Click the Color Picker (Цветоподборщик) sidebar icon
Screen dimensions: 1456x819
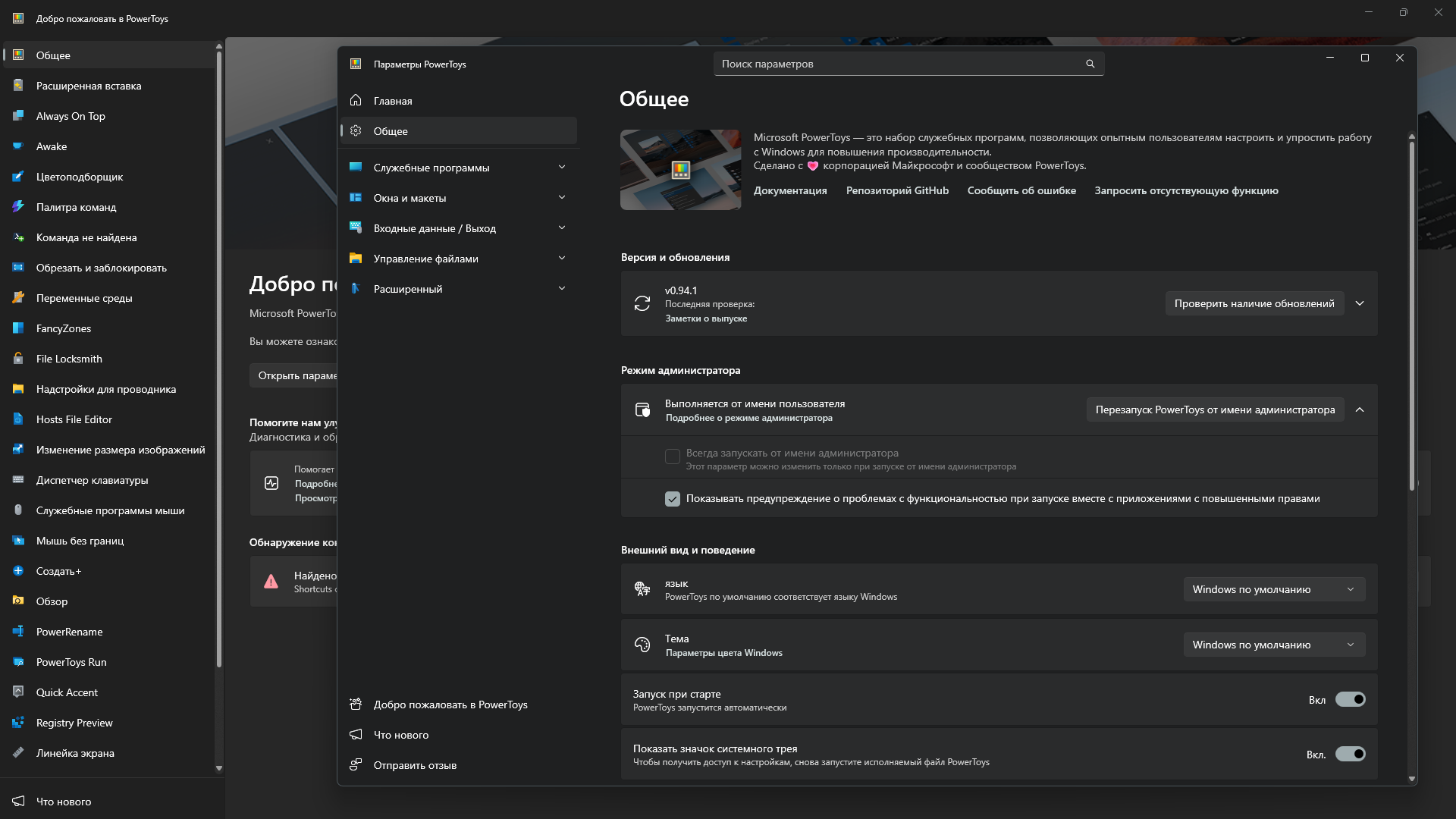[x=18, y=177]
